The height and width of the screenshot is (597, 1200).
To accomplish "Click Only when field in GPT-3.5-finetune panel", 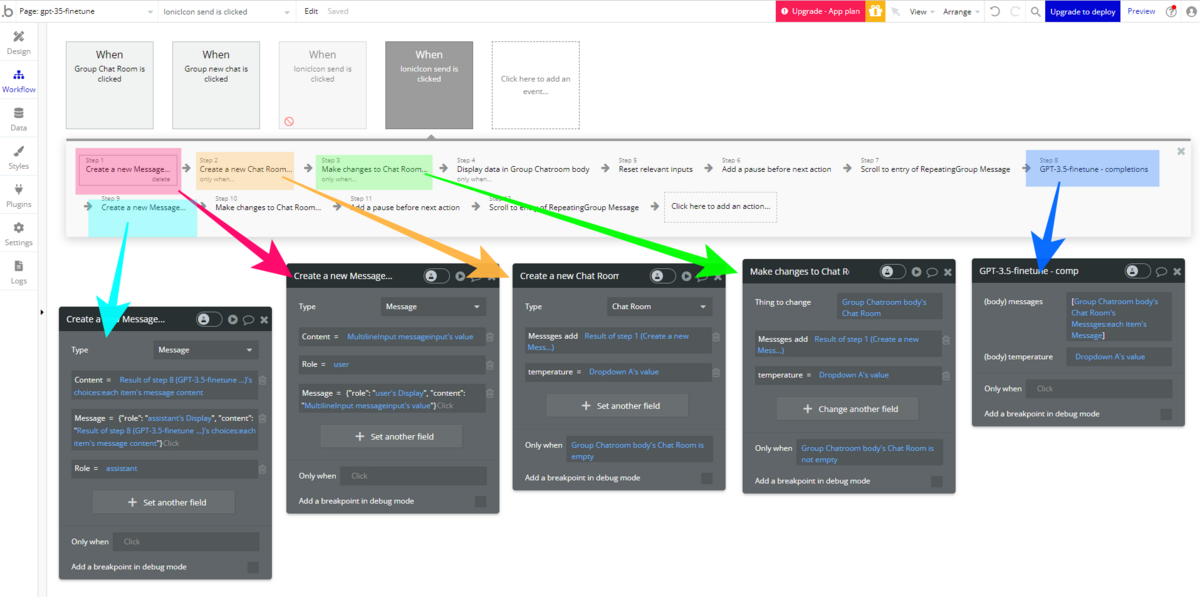I will [1101, 388].
